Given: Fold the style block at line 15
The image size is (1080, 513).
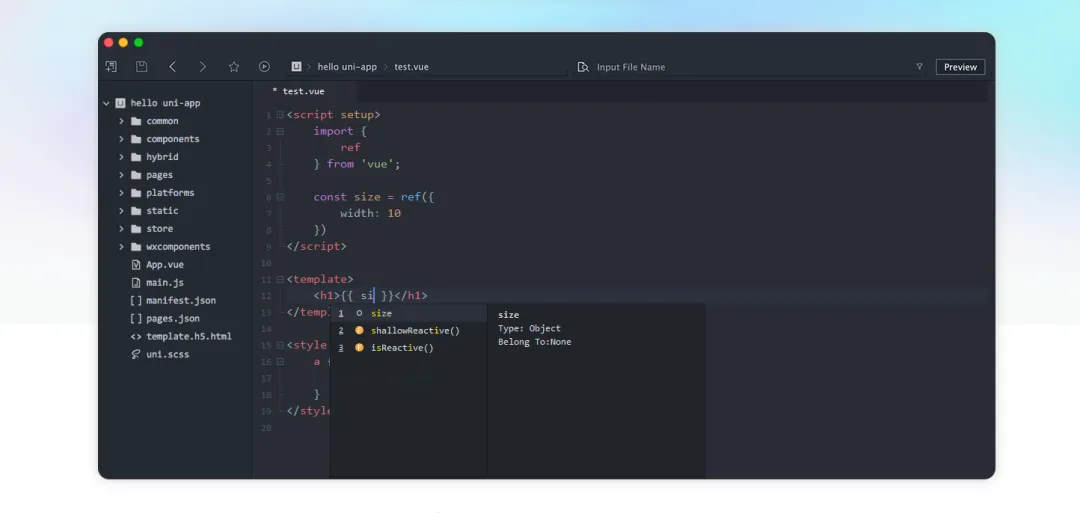Looking at the screenshot, I should [280, 345].
